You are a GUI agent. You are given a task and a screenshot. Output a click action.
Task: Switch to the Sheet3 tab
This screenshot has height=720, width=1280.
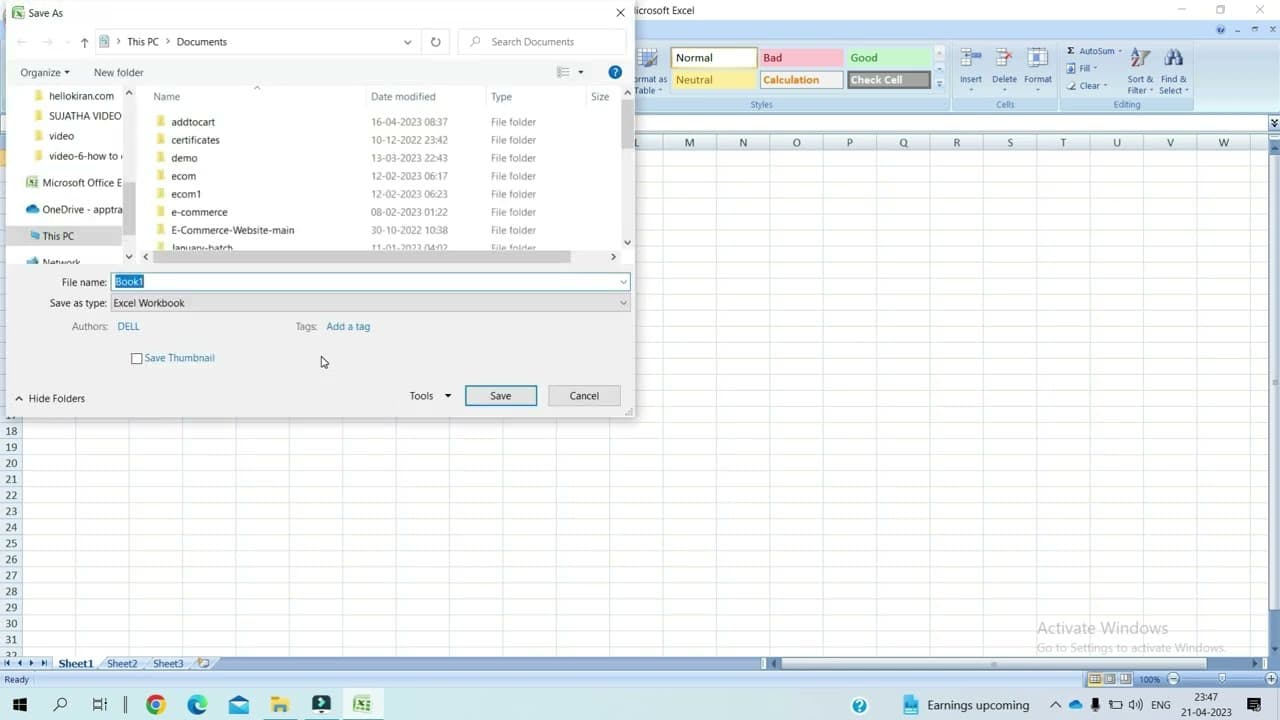(x=168, y=663)
